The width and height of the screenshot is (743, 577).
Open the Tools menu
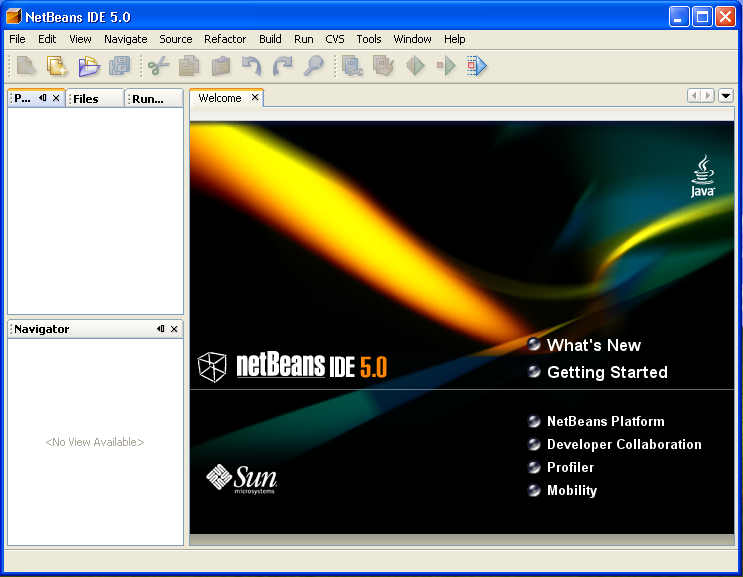pyautogui.click(x=369, y=39)
